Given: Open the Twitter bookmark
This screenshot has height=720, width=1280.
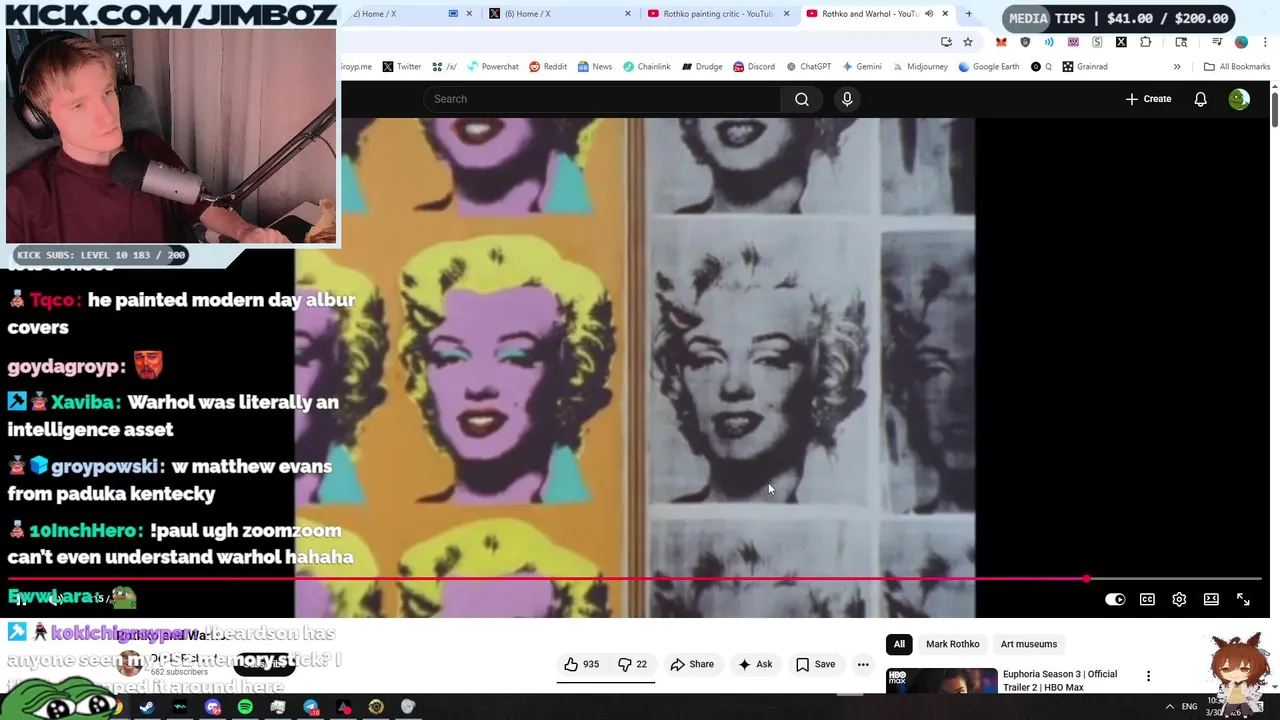Looking at the screenshot, I should click(x=401, y=67).
